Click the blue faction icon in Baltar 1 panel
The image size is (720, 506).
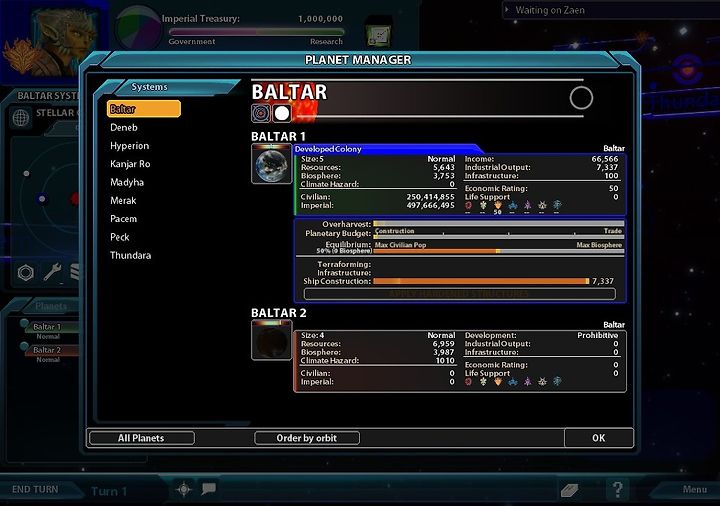click(x=512, y=205)
